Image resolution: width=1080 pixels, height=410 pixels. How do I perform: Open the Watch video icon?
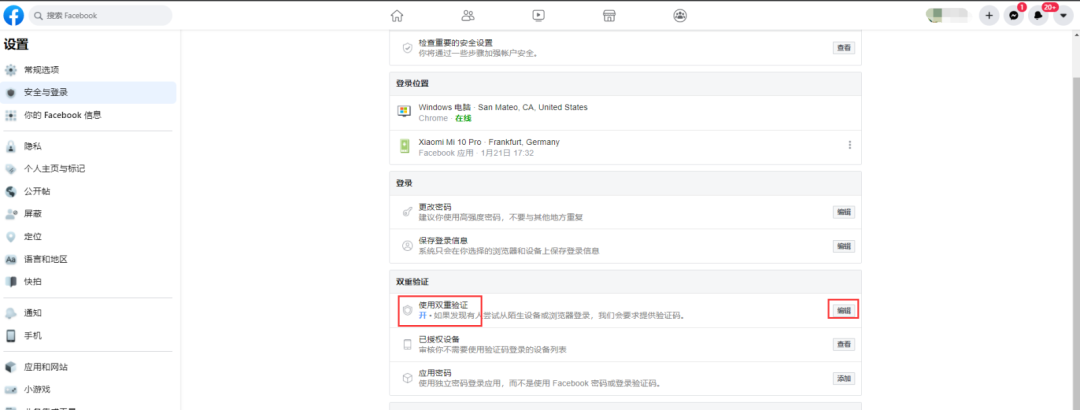coord(539,15)
